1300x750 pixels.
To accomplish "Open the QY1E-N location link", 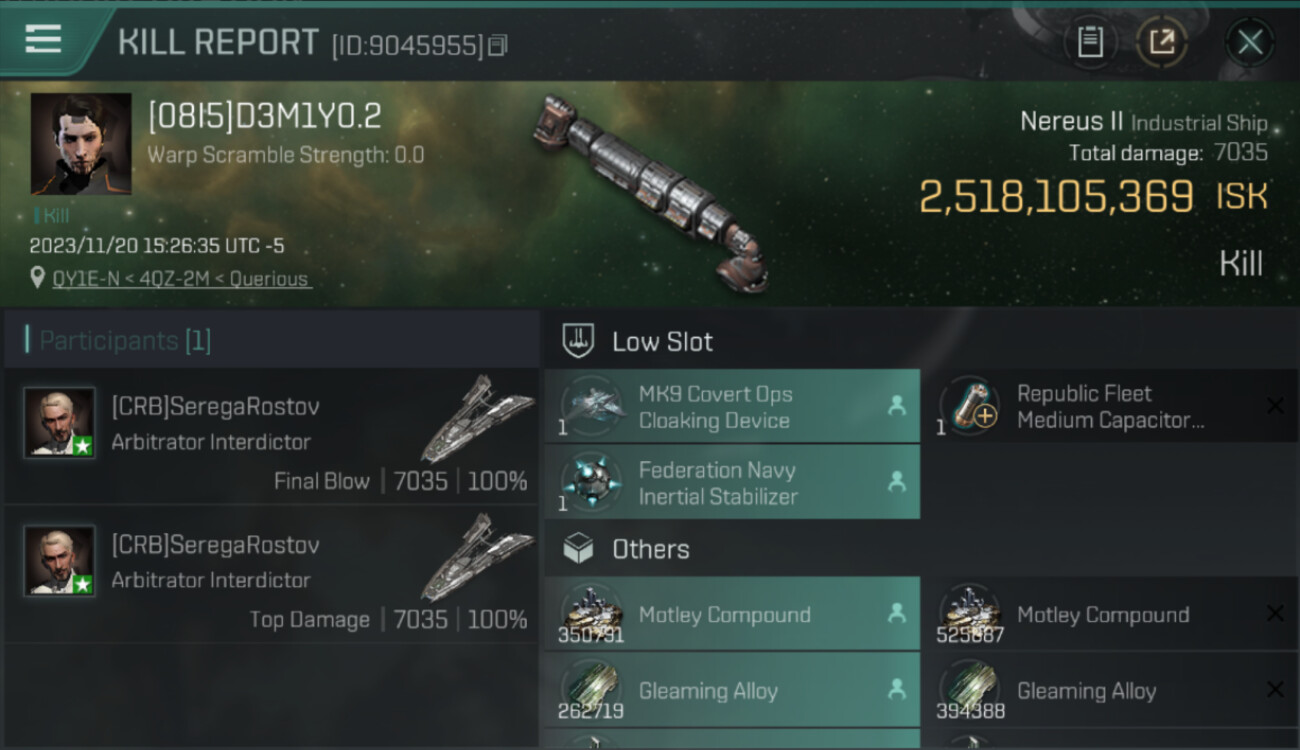I will (181, 279).
